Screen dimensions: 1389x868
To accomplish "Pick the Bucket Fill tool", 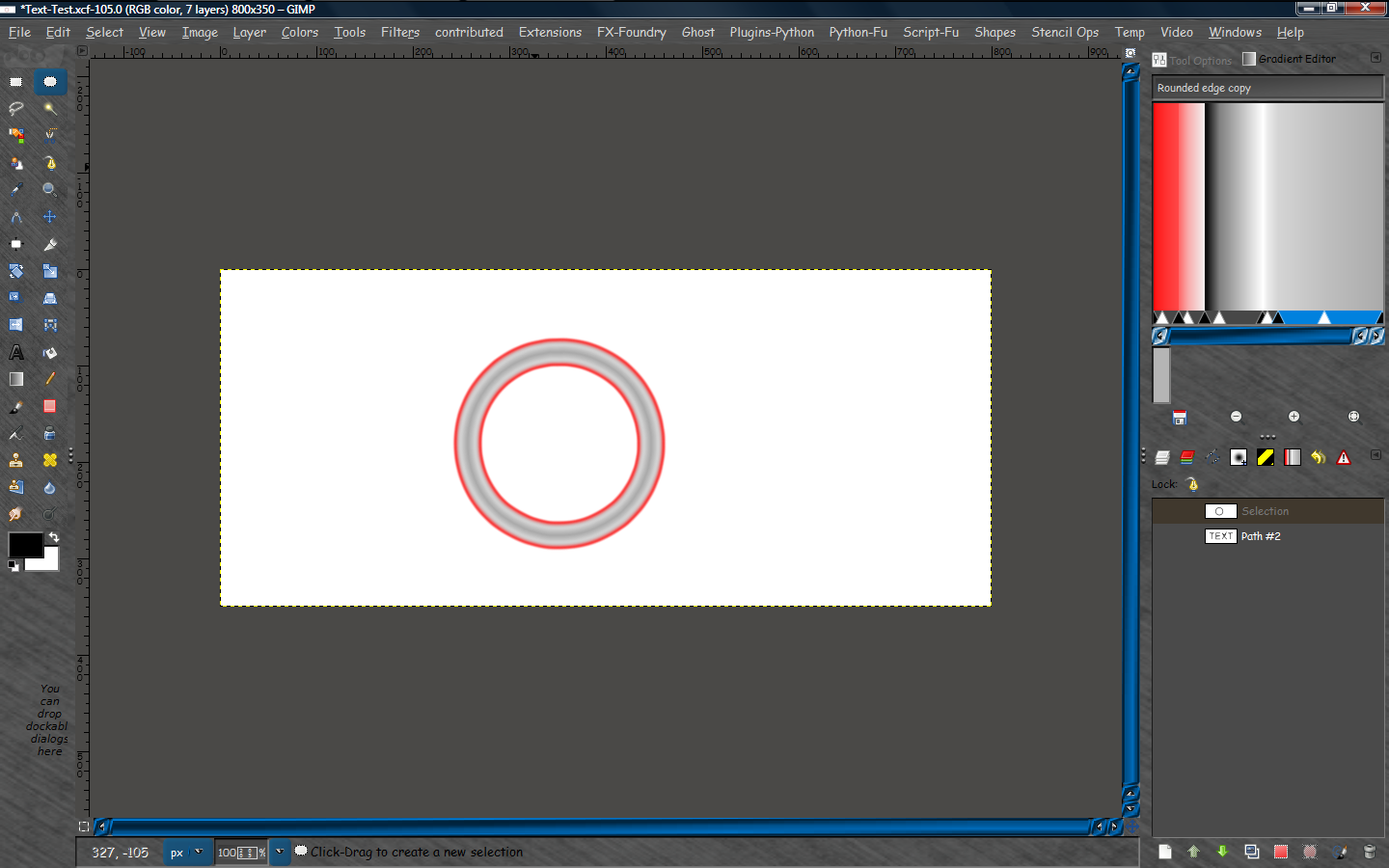I will (50, 353).
